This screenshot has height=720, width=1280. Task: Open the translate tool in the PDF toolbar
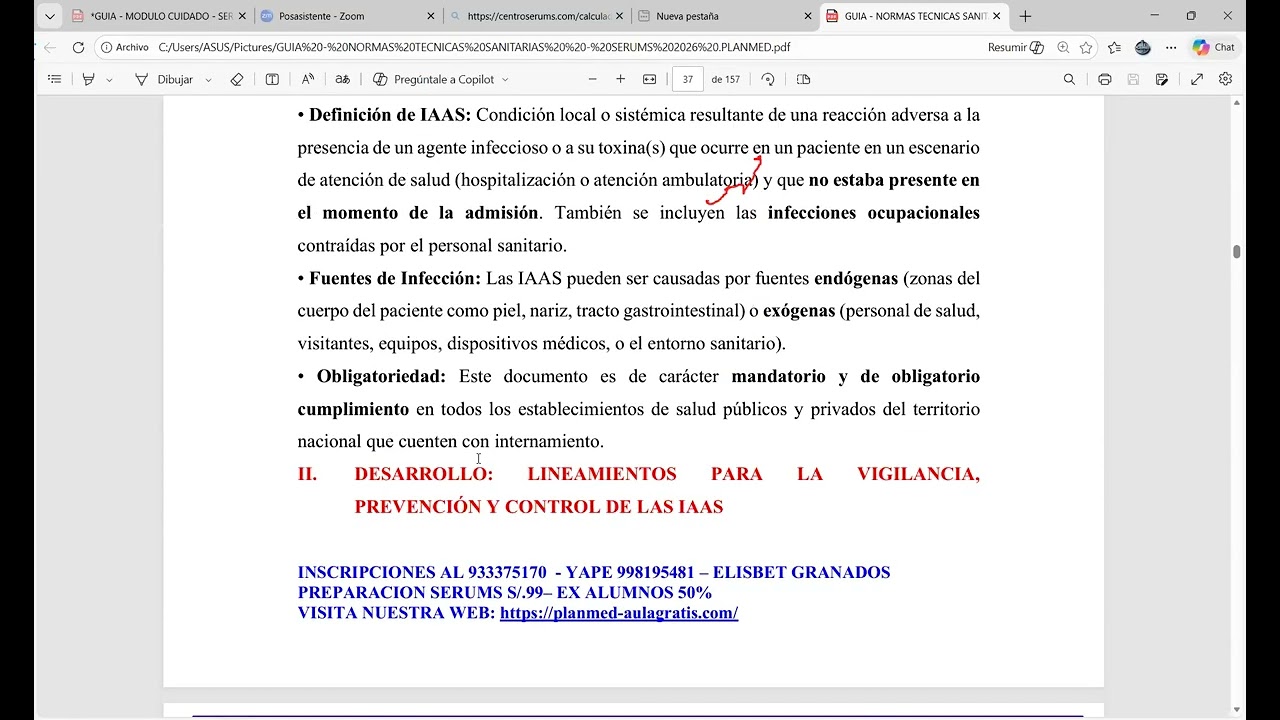[342, 79]
